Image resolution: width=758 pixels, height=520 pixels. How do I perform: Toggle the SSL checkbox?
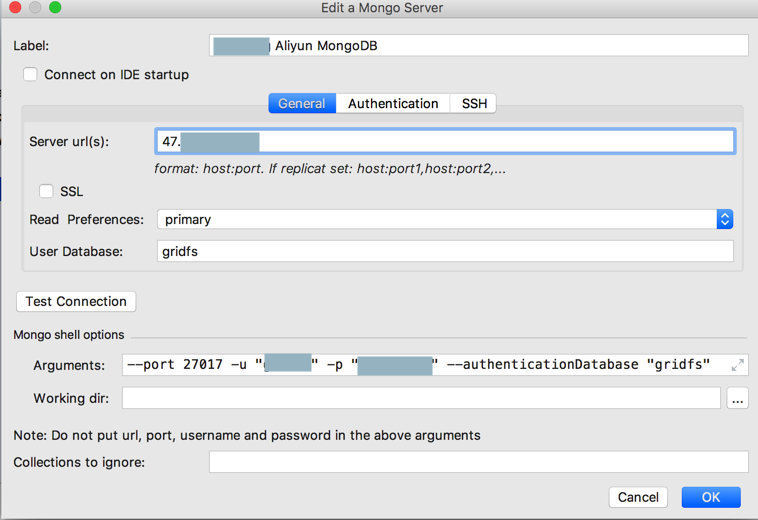coord(46,191)
